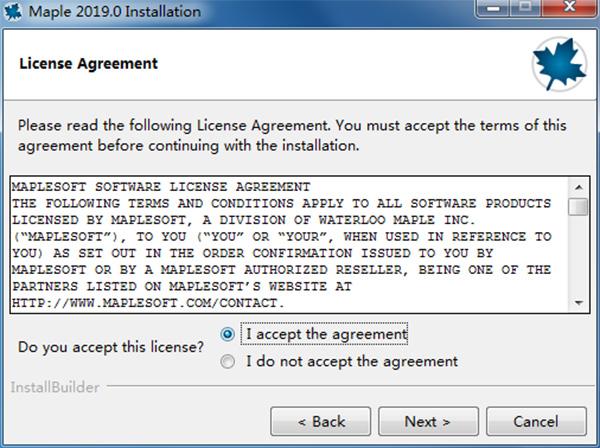Click the license text scrollbar down arrow
The image size is (600, 448).
(579, 303)
